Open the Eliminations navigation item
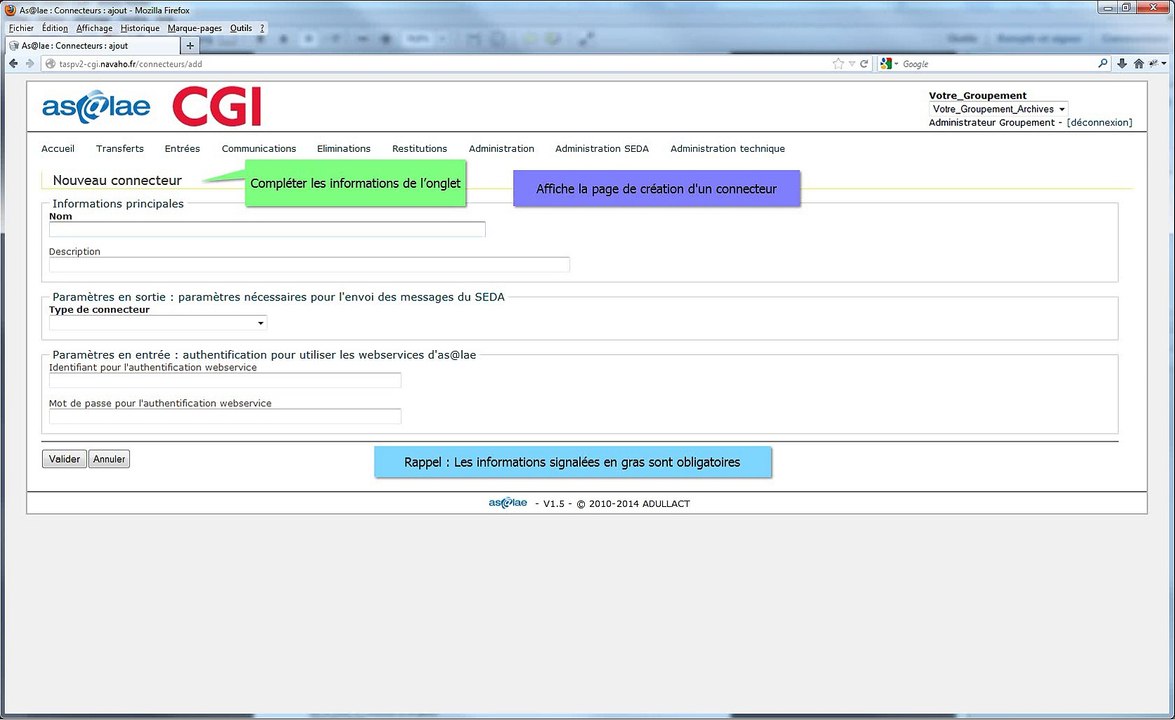 click(344, 148)
